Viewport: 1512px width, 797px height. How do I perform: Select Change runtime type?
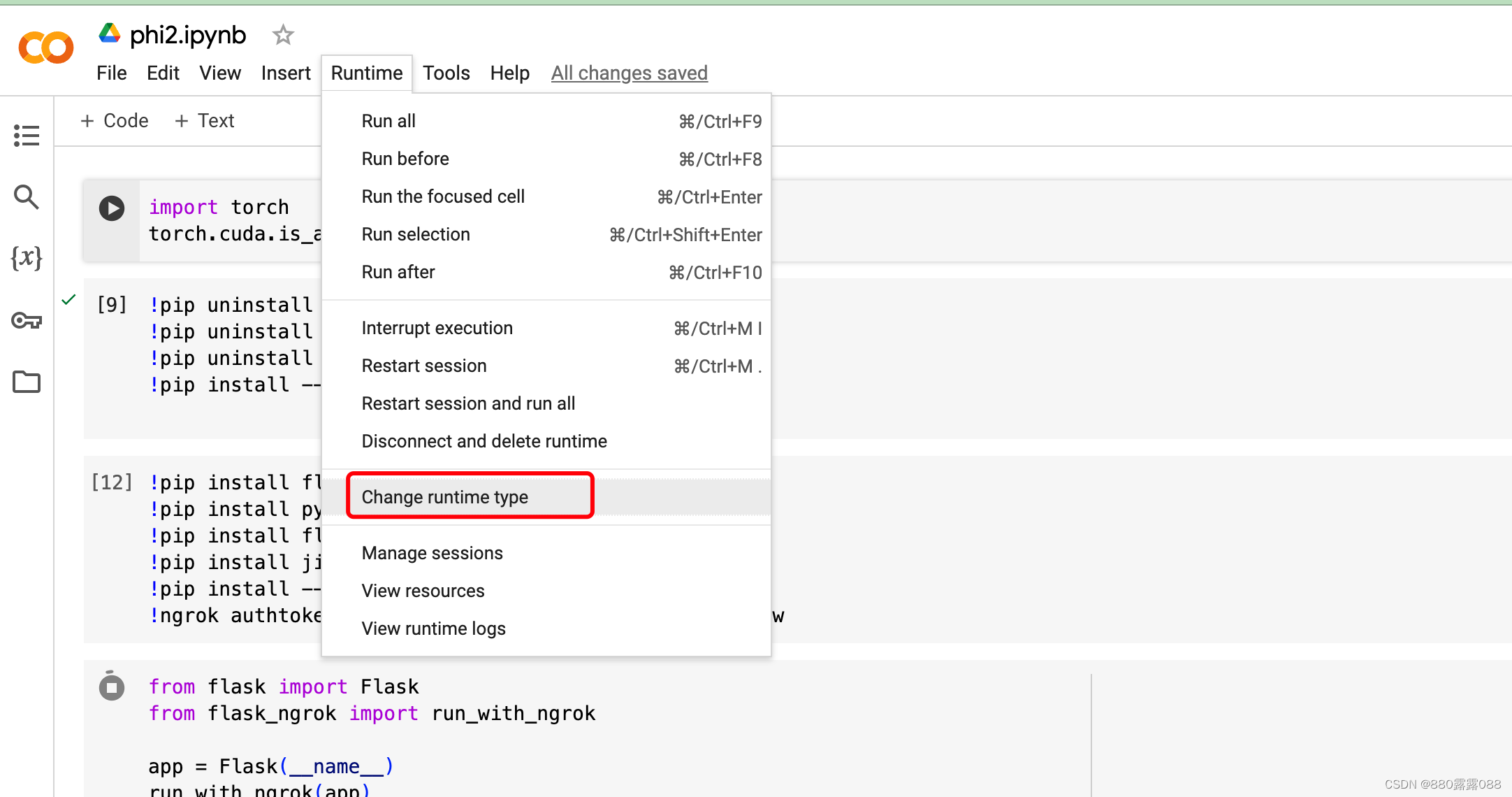click(445, 497)
